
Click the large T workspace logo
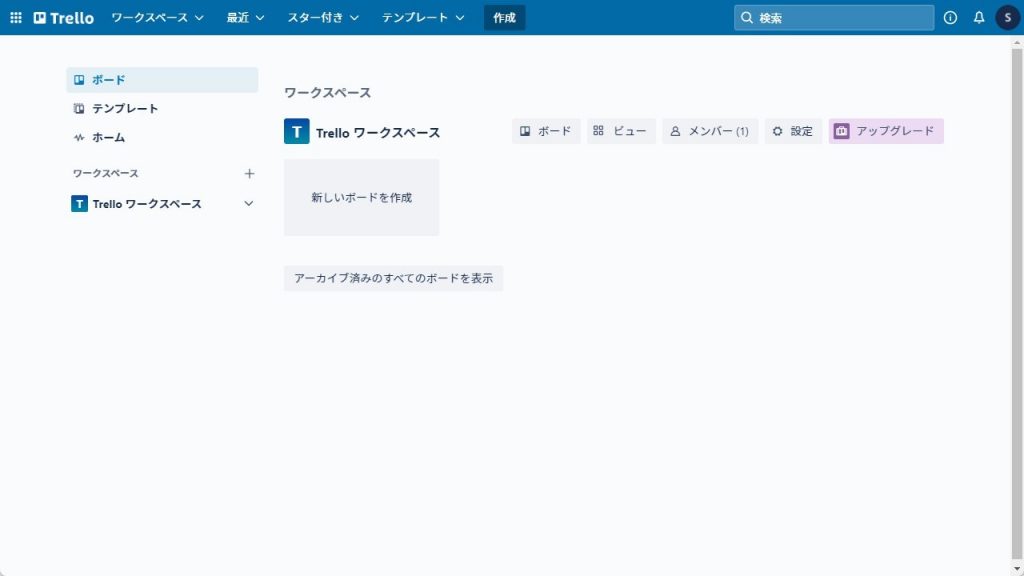click(296, 131)
